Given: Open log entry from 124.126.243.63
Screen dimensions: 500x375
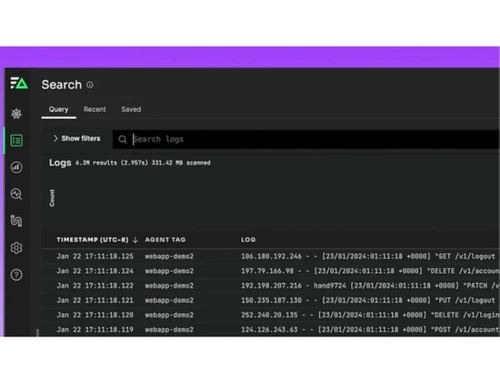Looking at the screenshot, I should point(370,330).
